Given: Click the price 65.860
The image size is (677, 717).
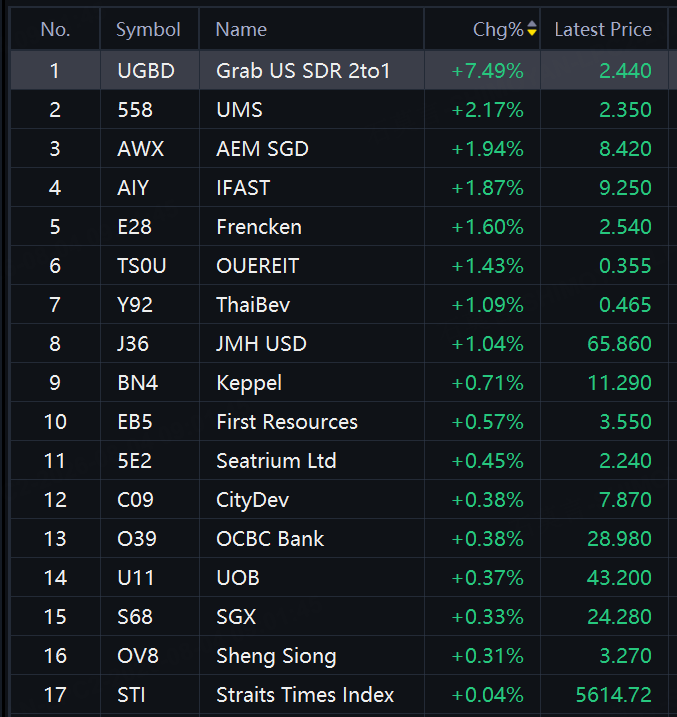Looking at the screenshot, I should [x=619, y=344].
